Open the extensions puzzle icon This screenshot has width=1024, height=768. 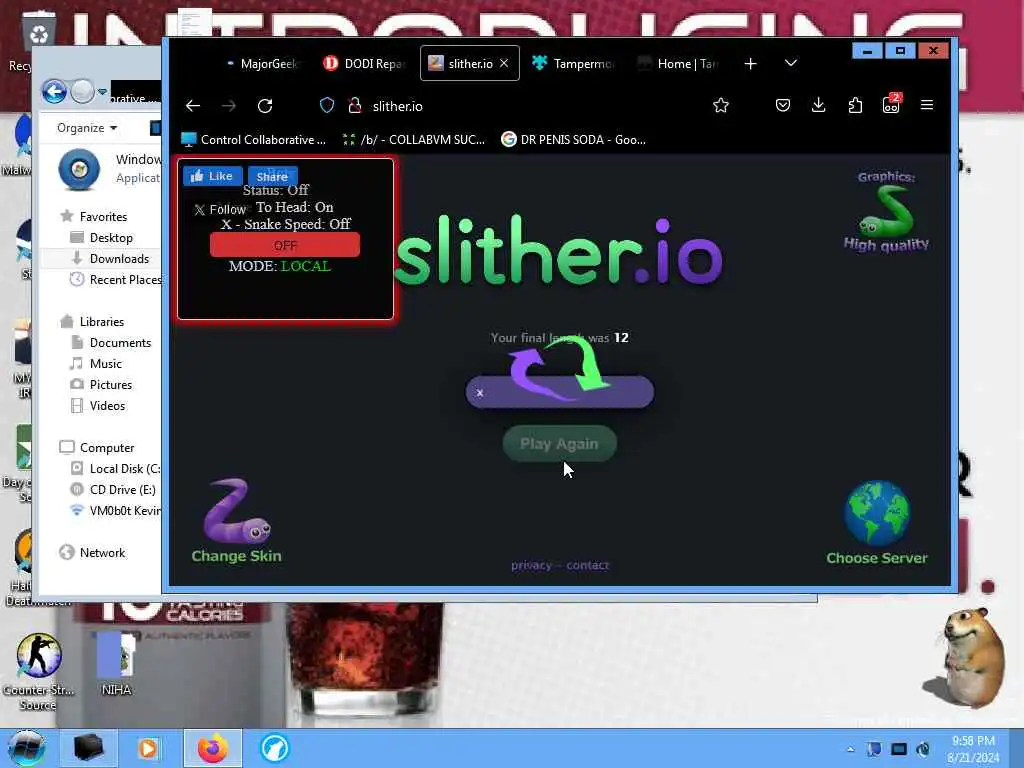[x=855, y=105]
